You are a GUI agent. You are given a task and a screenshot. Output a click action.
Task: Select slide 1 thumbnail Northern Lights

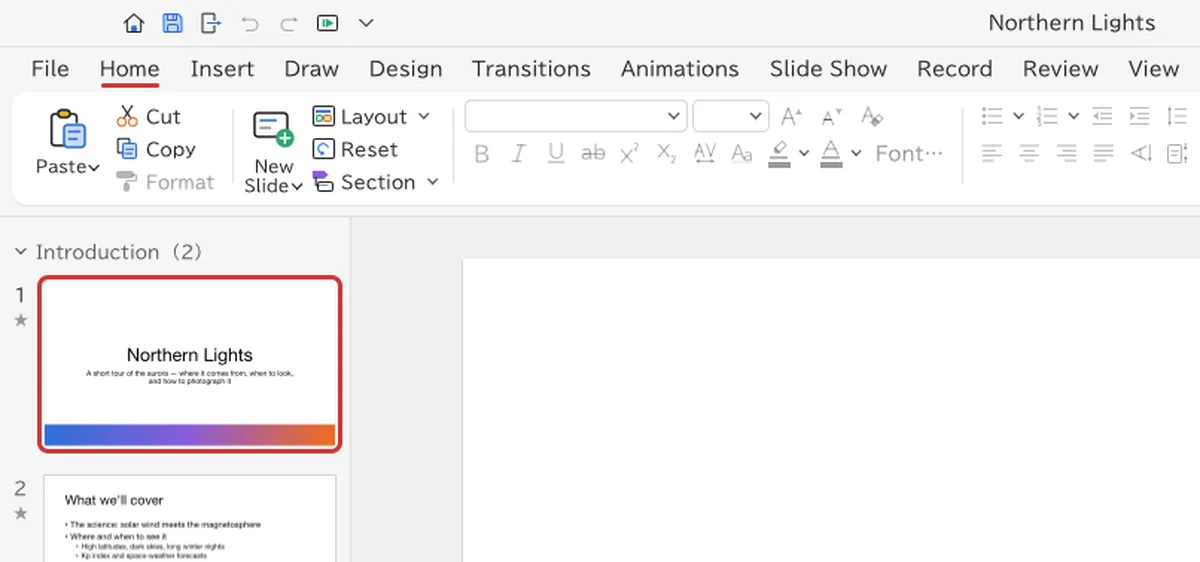[190, 364]
